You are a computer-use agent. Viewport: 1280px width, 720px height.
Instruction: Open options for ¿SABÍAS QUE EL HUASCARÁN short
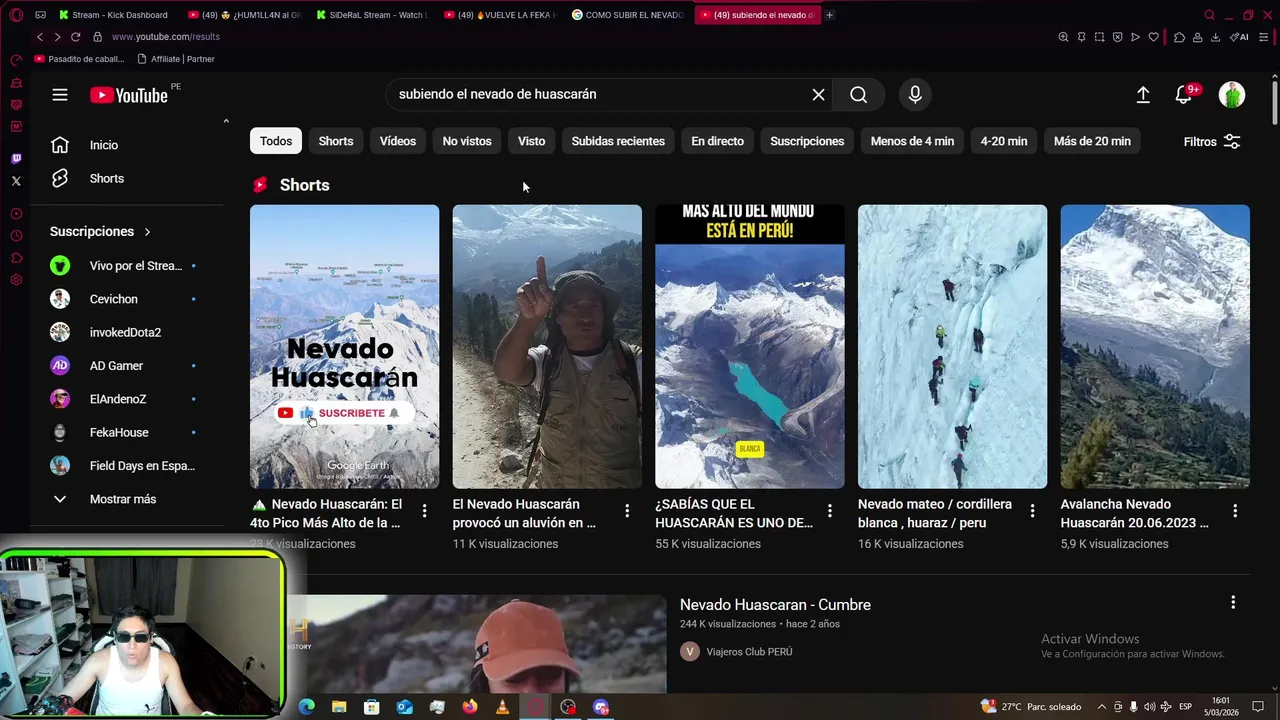829,511
